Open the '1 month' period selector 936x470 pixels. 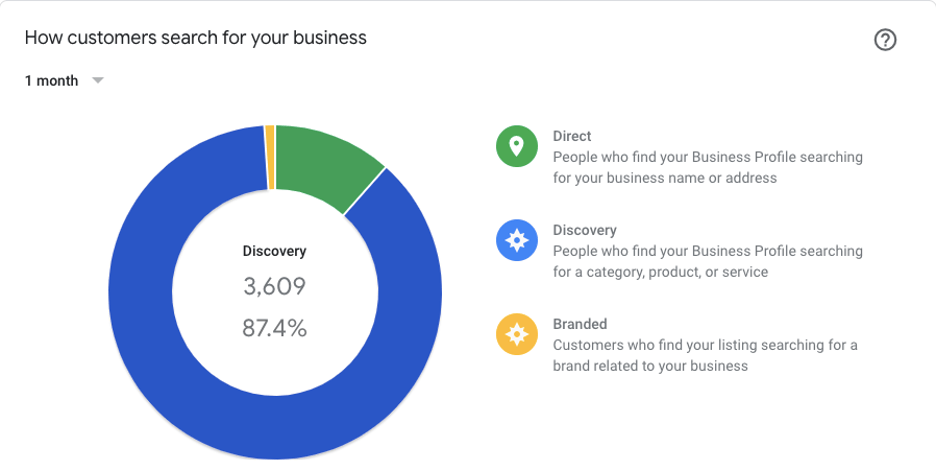click(x=64, y=81)
